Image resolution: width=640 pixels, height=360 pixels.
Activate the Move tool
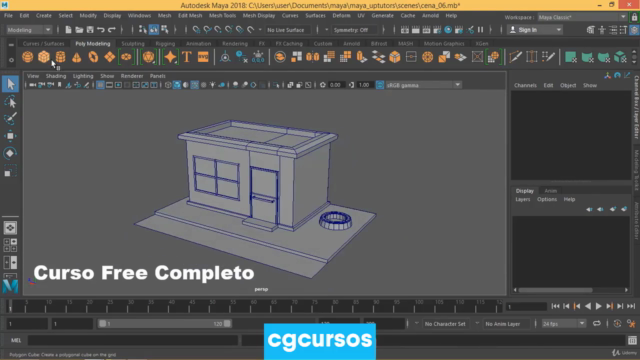[10, 136]
